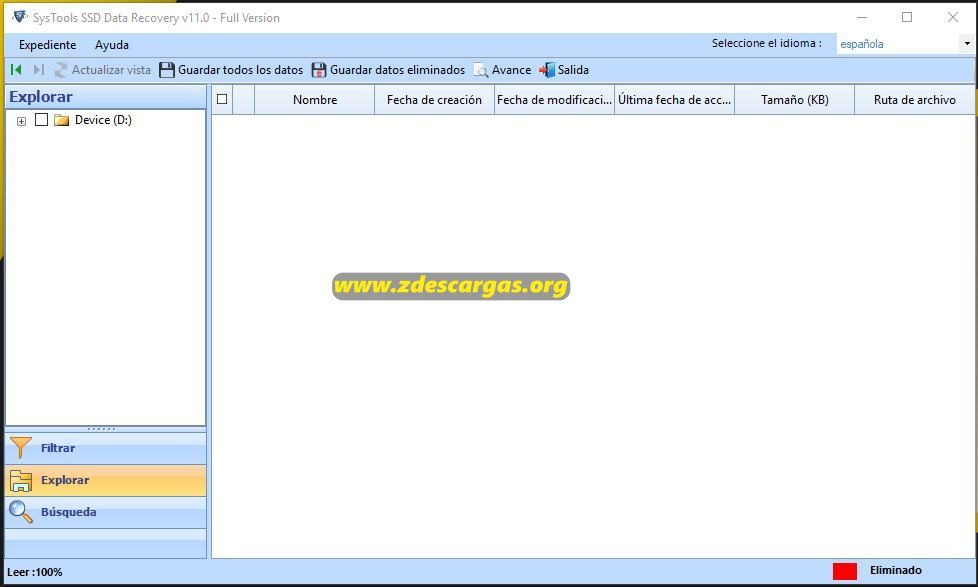The image size is (978, 587).
Task: Minimize the SysTools window
Action: 861,17
